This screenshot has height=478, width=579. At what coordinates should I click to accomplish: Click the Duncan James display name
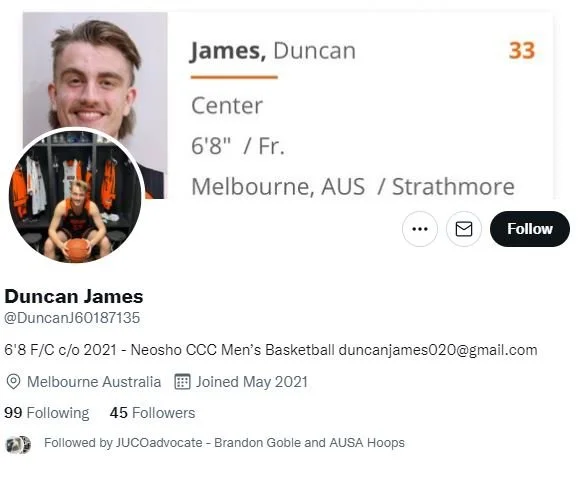tap(74, 297)
